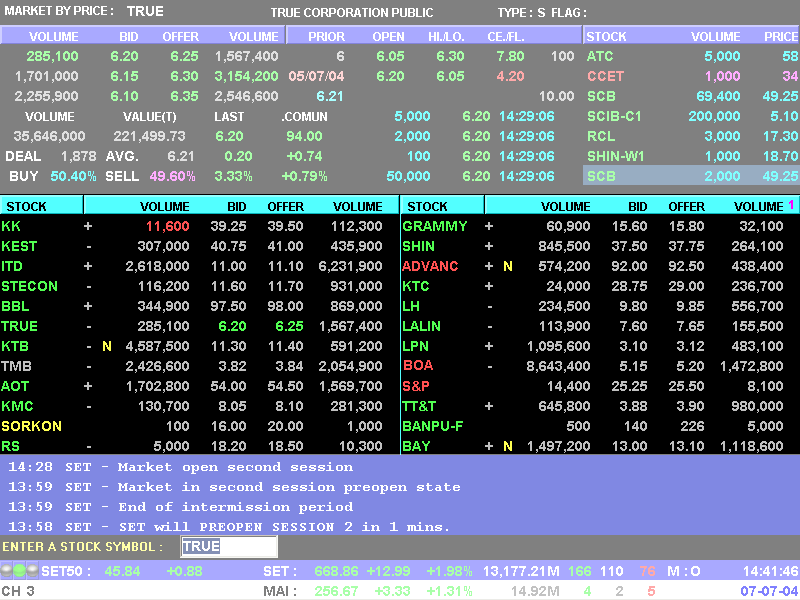The width and height of the screenshot is (800, 600).
Task: Select the GRAMMY stock symbol
Action: 435,226
